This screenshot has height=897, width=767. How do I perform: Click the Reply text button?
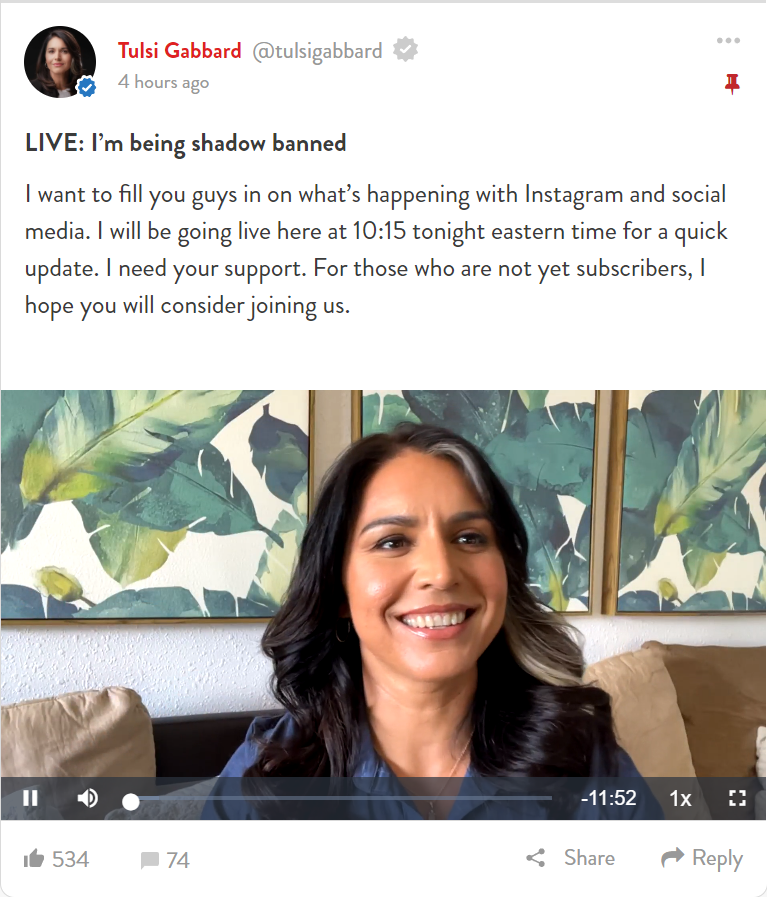pos(717,858)
